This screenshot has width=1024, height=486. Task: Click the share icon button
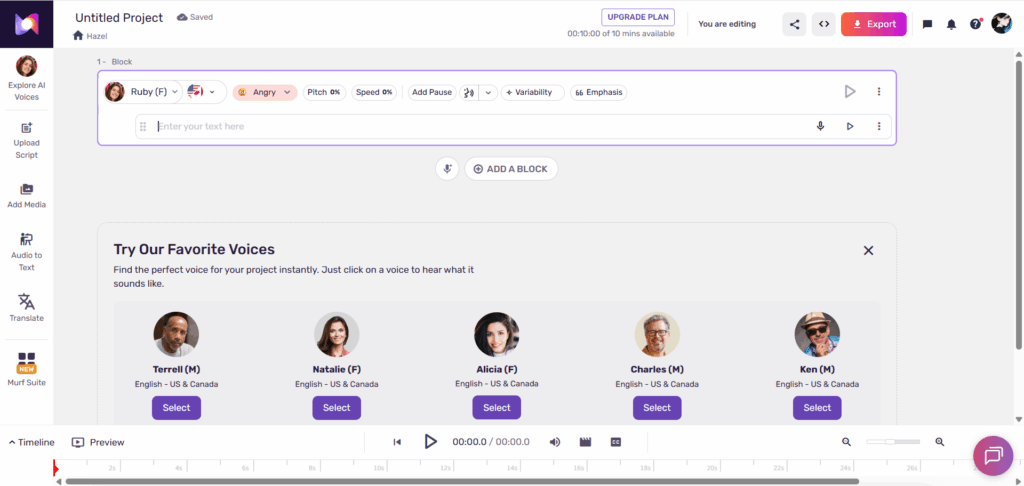tap(794, 24)
